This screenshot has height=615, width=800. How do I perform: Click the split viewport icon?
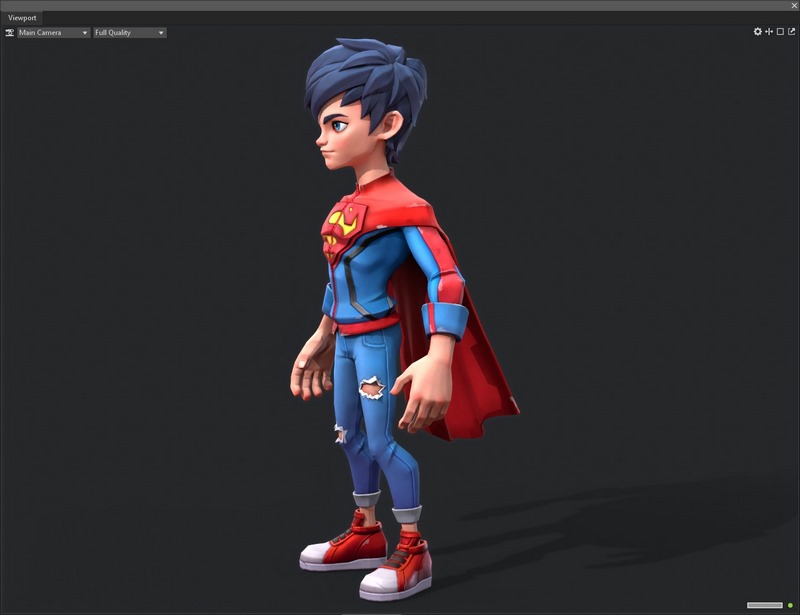(769, 32)
